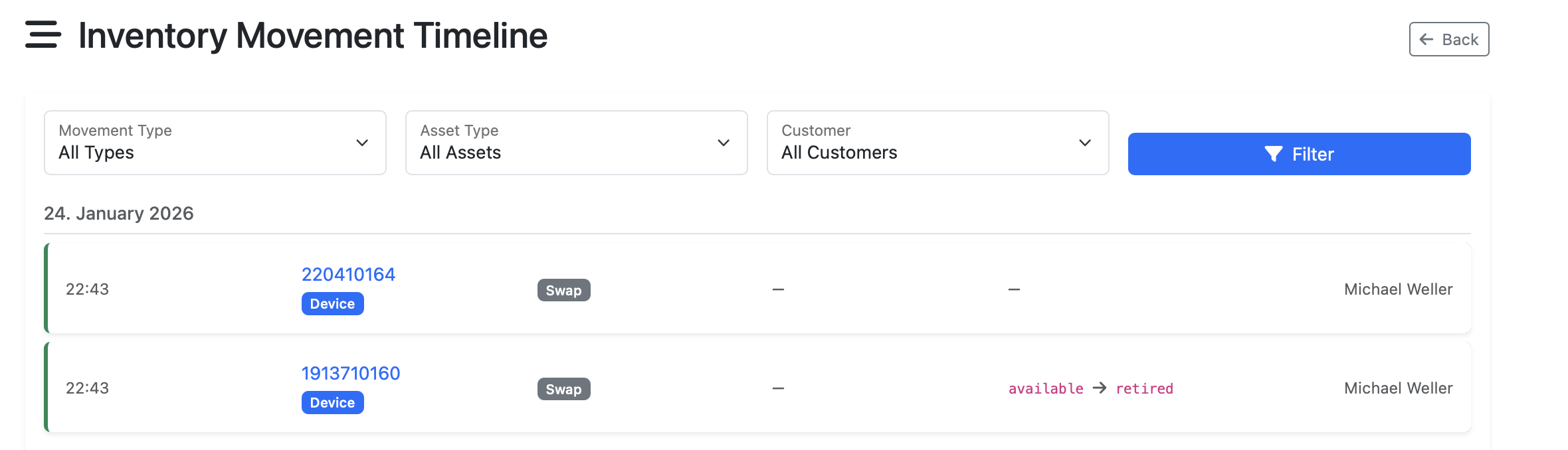The image size is (1568, 450).
Task: Click the Device badge under 220410164
Action: click(332, 303)
